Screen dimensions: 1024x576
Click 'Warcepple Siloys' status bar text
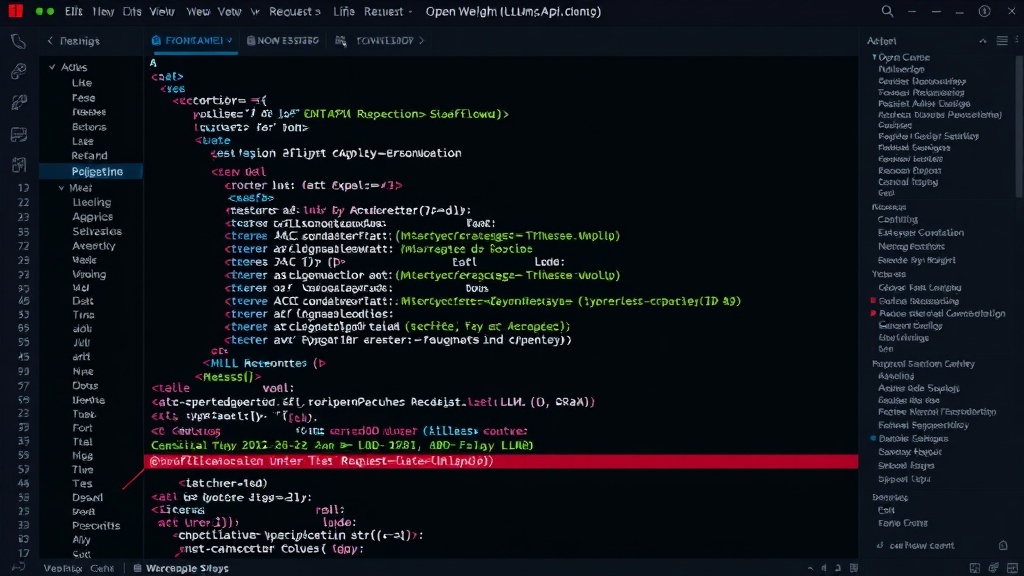pos(187,568)
